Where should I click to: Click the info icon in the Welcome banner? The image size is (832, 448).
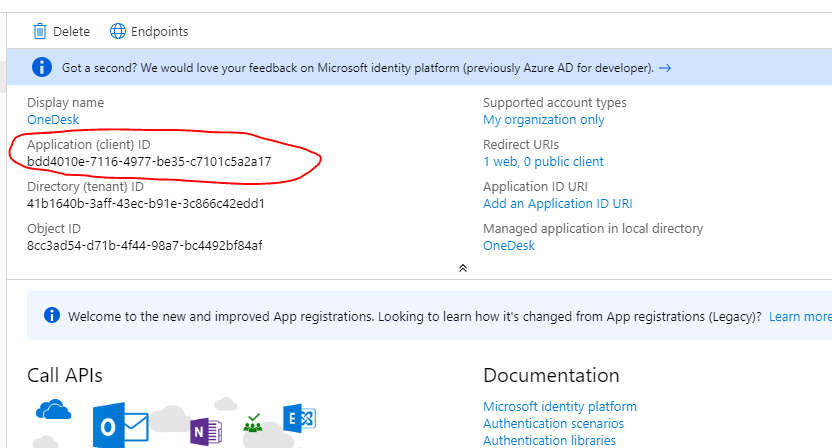click(52, 316)
